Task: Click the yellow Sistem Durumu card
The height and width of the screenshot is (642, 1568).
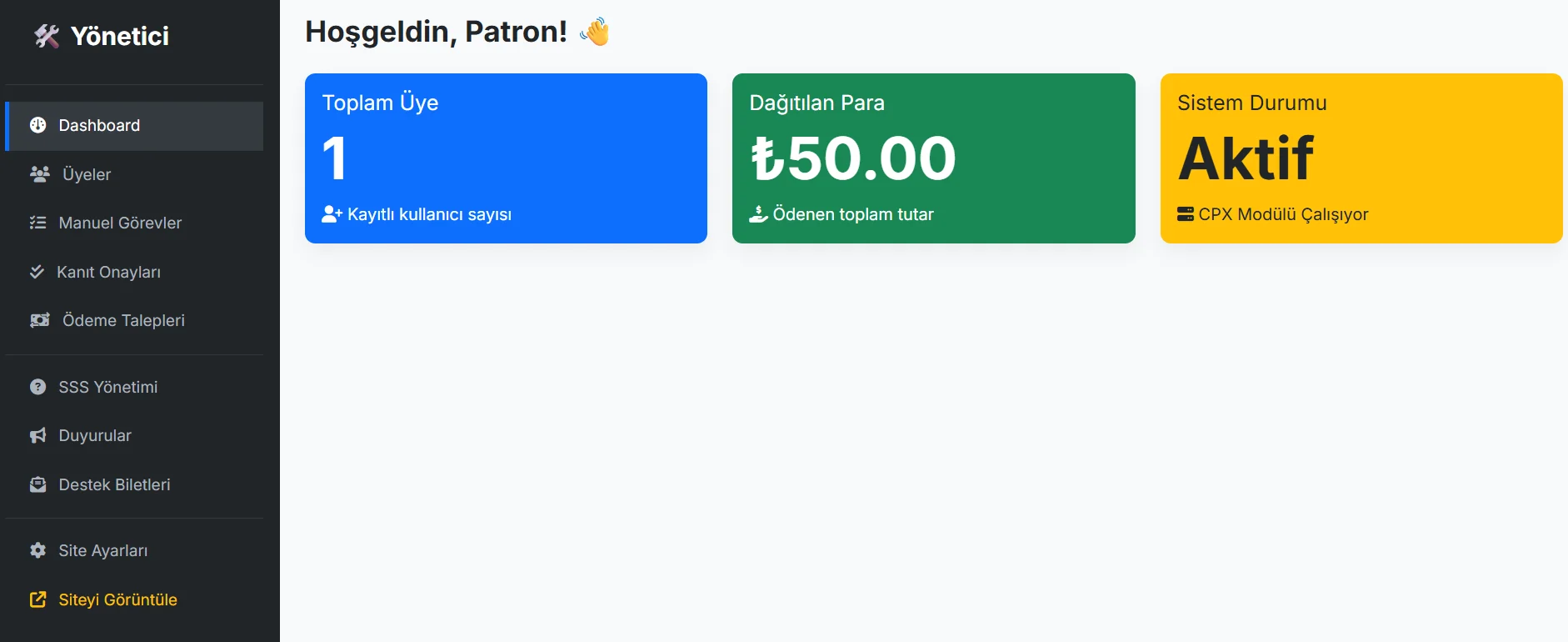Action: tap(1361, 158)
